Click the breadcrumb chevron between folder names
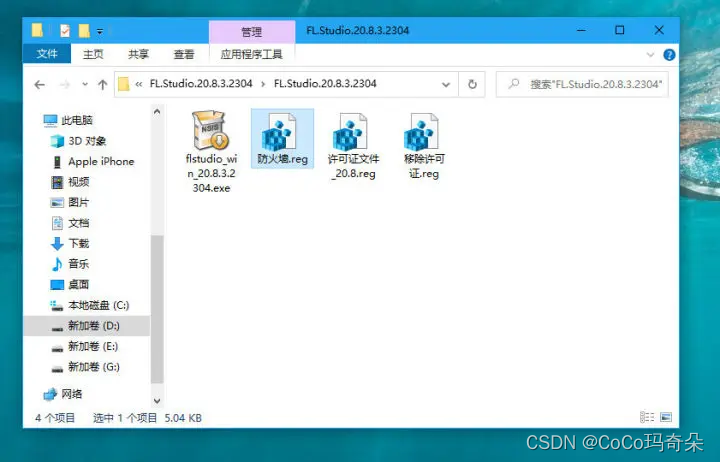720x462 pixels. click(x=263, y=84)
